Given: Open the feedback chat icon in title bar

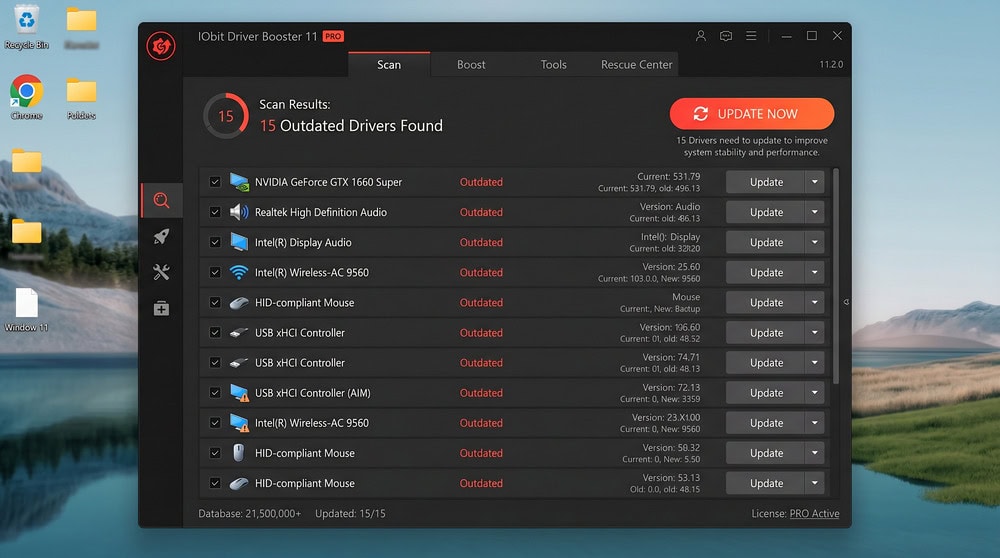Looking at the screenshot, I should tap(726, 36).
